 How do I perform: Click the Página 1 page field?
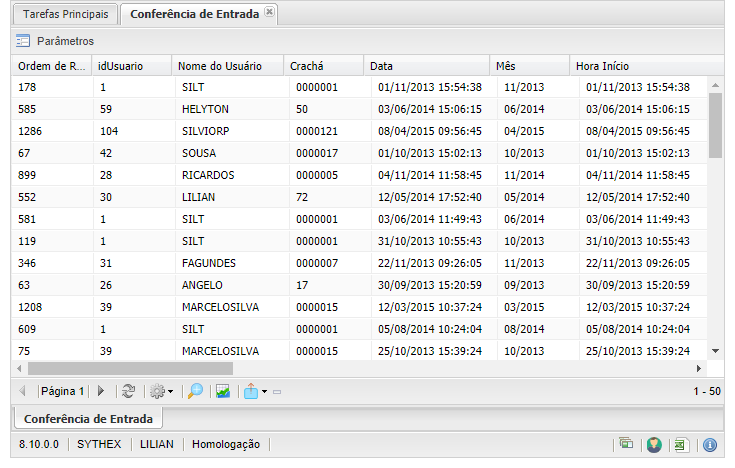pyautogui.click(x=62, y=391)
